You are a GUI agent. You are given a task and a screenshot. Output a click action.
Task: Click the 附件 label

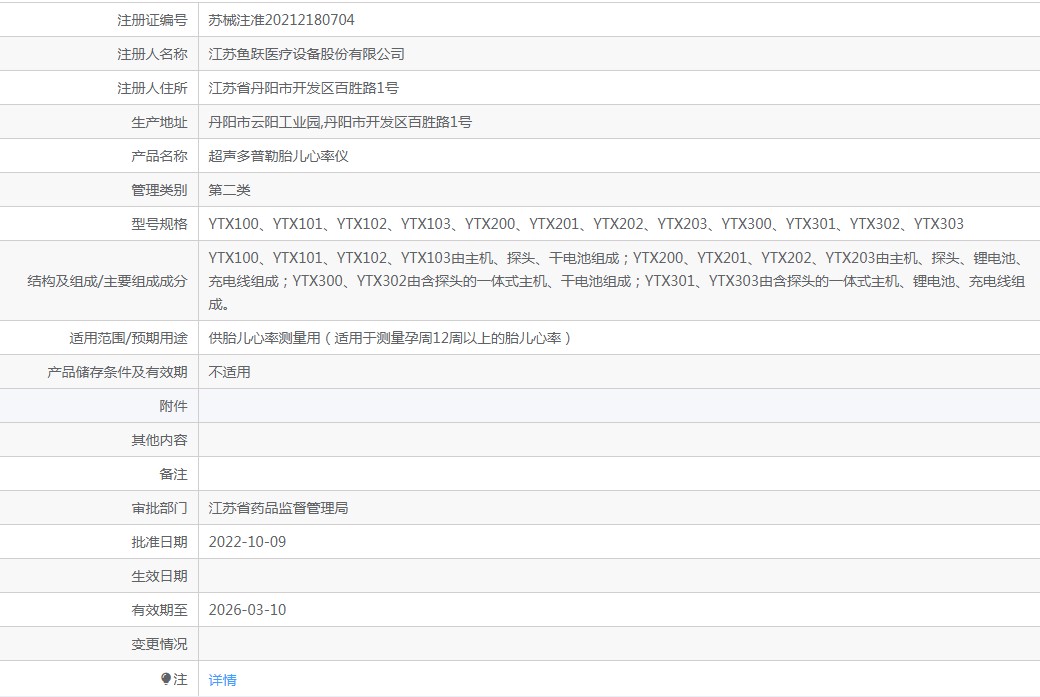tap(173, 406)
